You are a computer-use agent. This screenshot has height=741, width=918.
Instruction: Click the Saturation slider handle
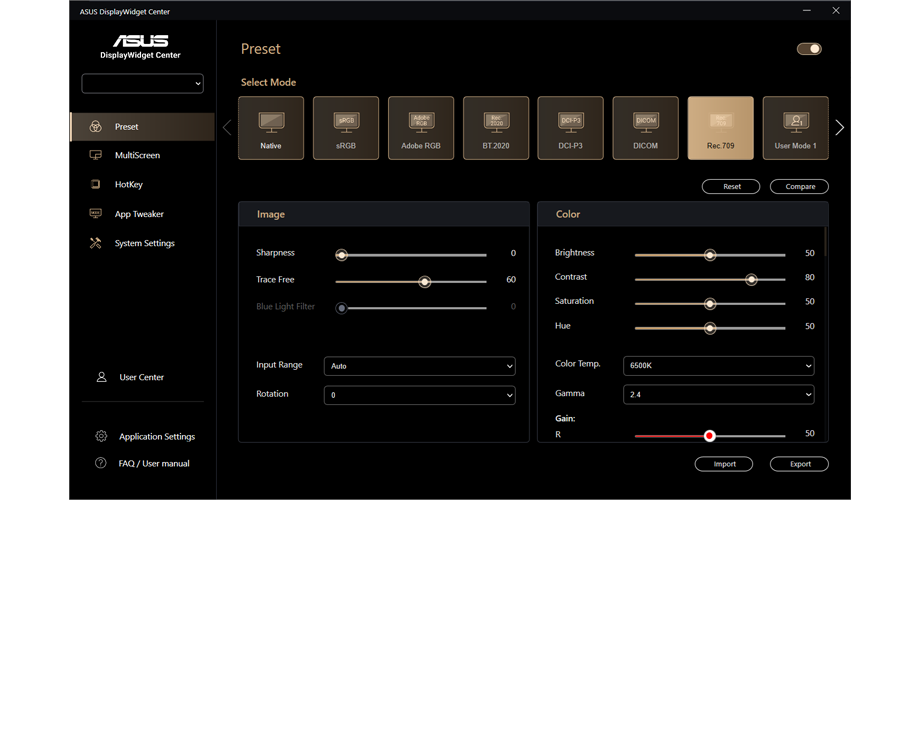pyautogui.click(x=710, y=304)
